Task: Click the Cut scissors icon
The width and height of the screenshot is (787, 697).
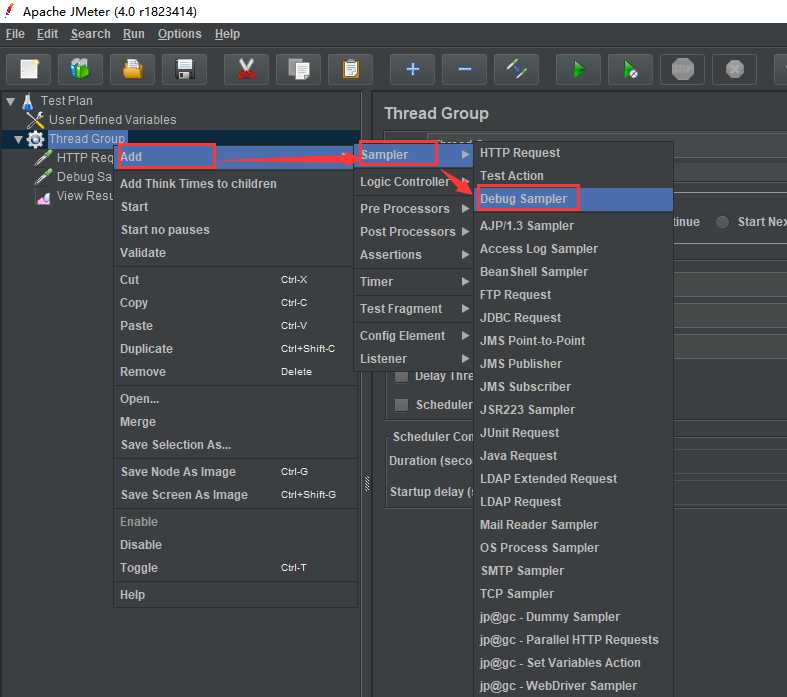Action: click(246, 69)
